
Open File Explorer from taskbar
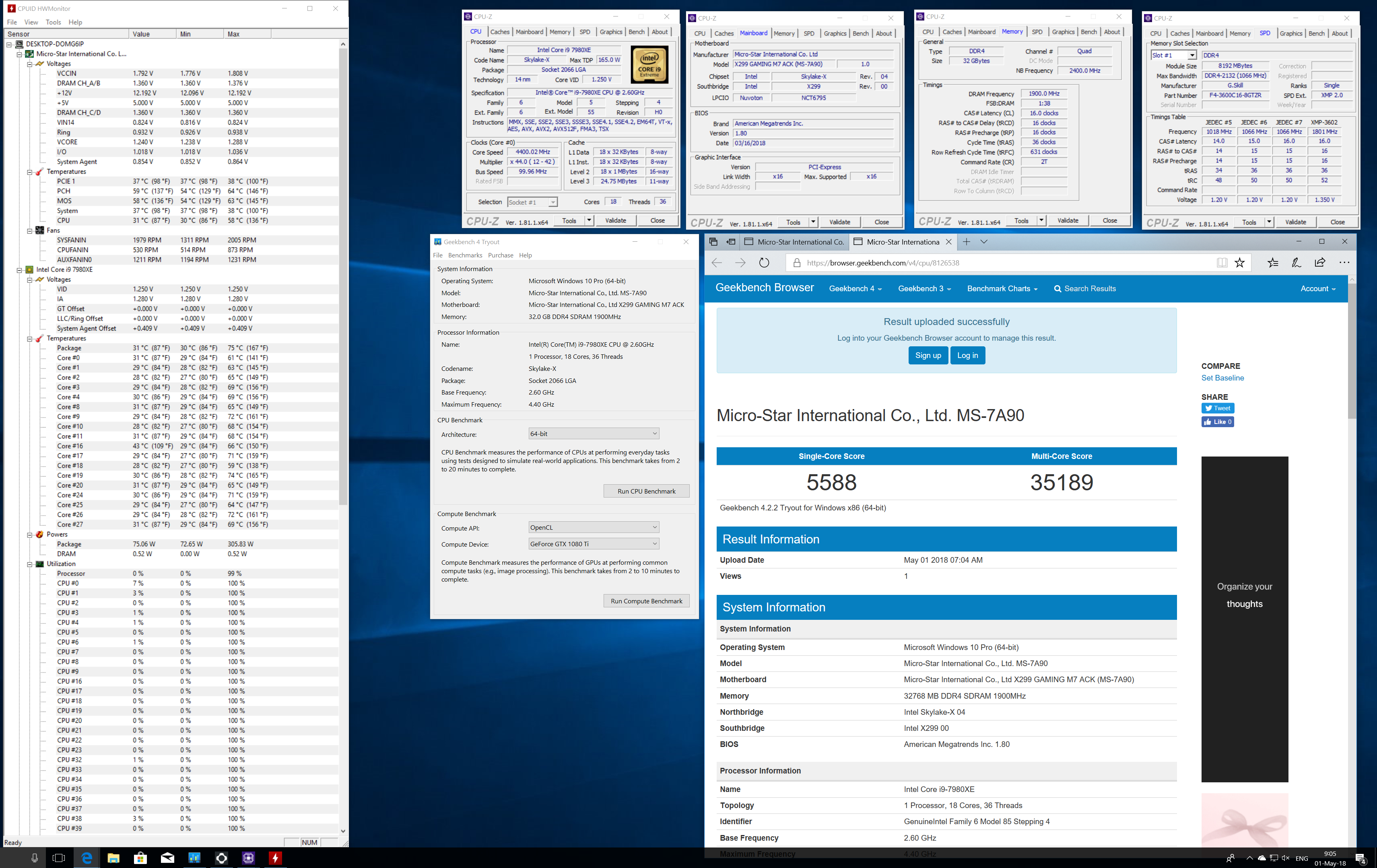pos(113,858)
